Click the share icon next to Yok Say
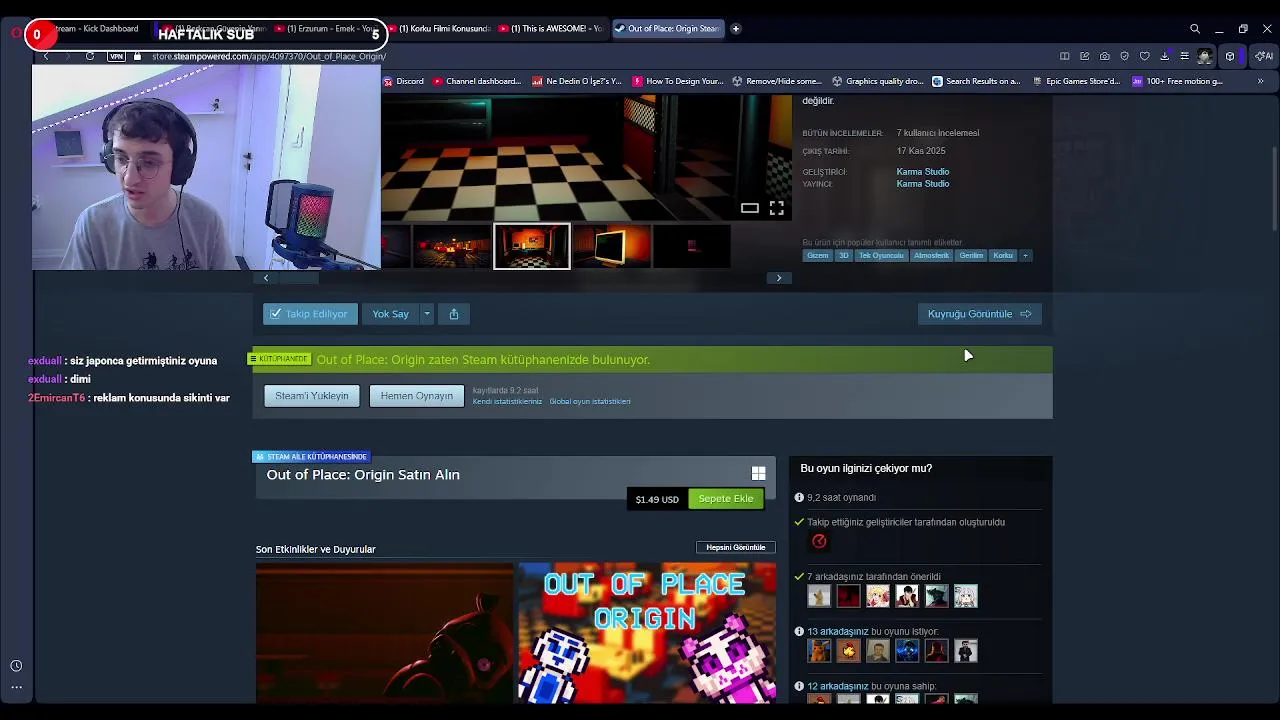The width and height of the screenshot is (1280, 720). (454, 314)
